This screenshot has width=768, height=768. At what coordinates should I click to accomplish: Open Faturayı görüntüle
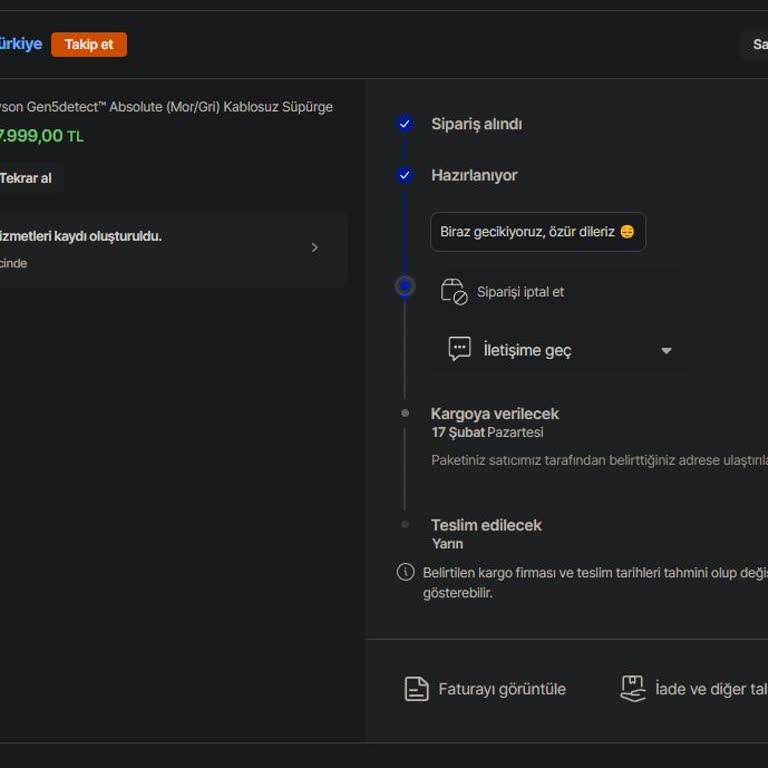click(x=502, y=689)
